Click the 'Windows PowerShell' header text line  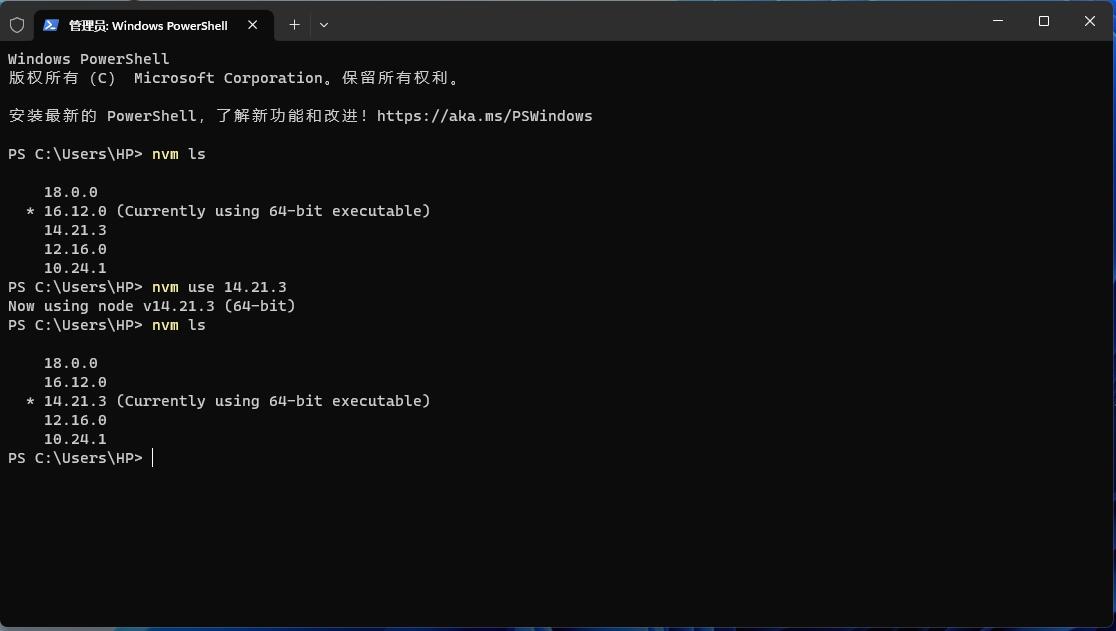pos(89,59)
